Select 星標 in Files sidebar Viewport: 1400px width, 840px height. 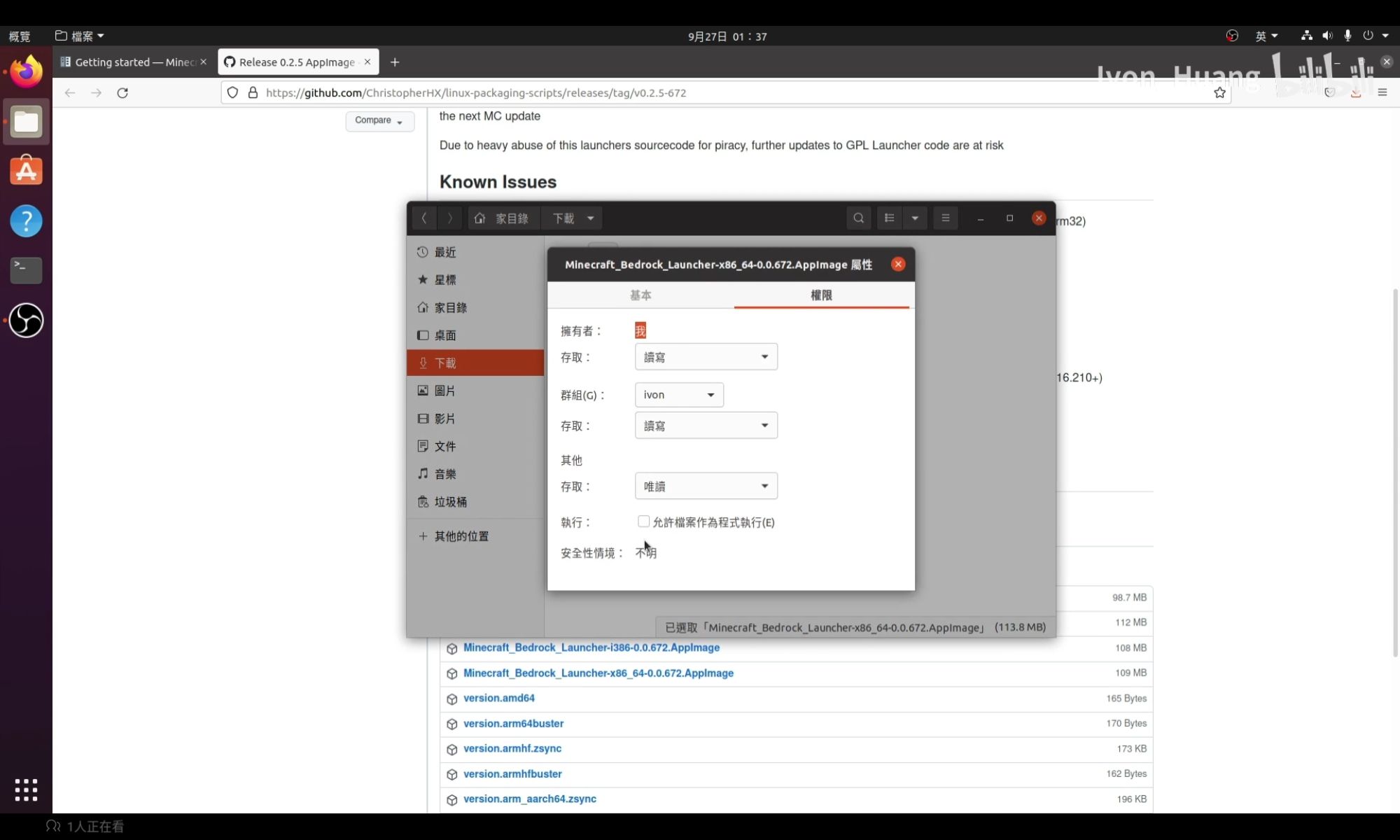[475, 280]
